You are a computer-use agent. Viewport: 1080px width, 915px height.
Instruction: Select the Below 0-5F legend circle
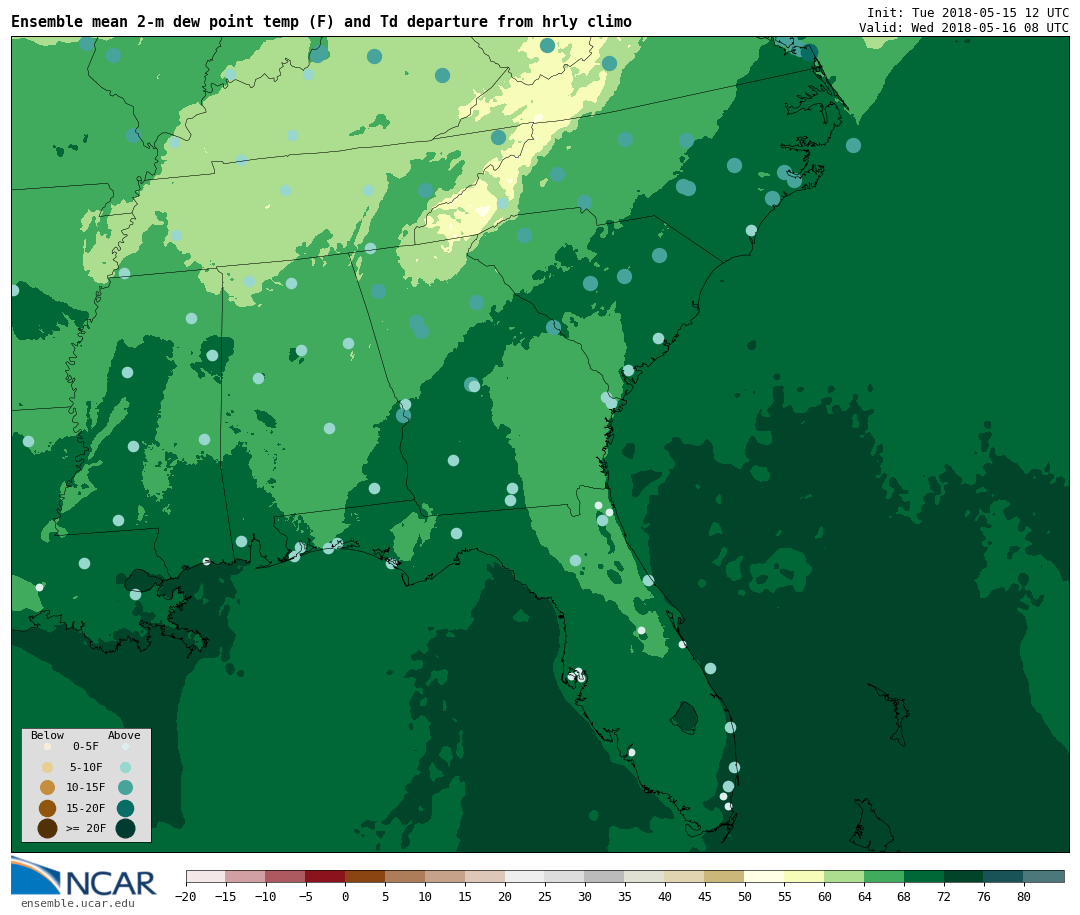[47, 746]
